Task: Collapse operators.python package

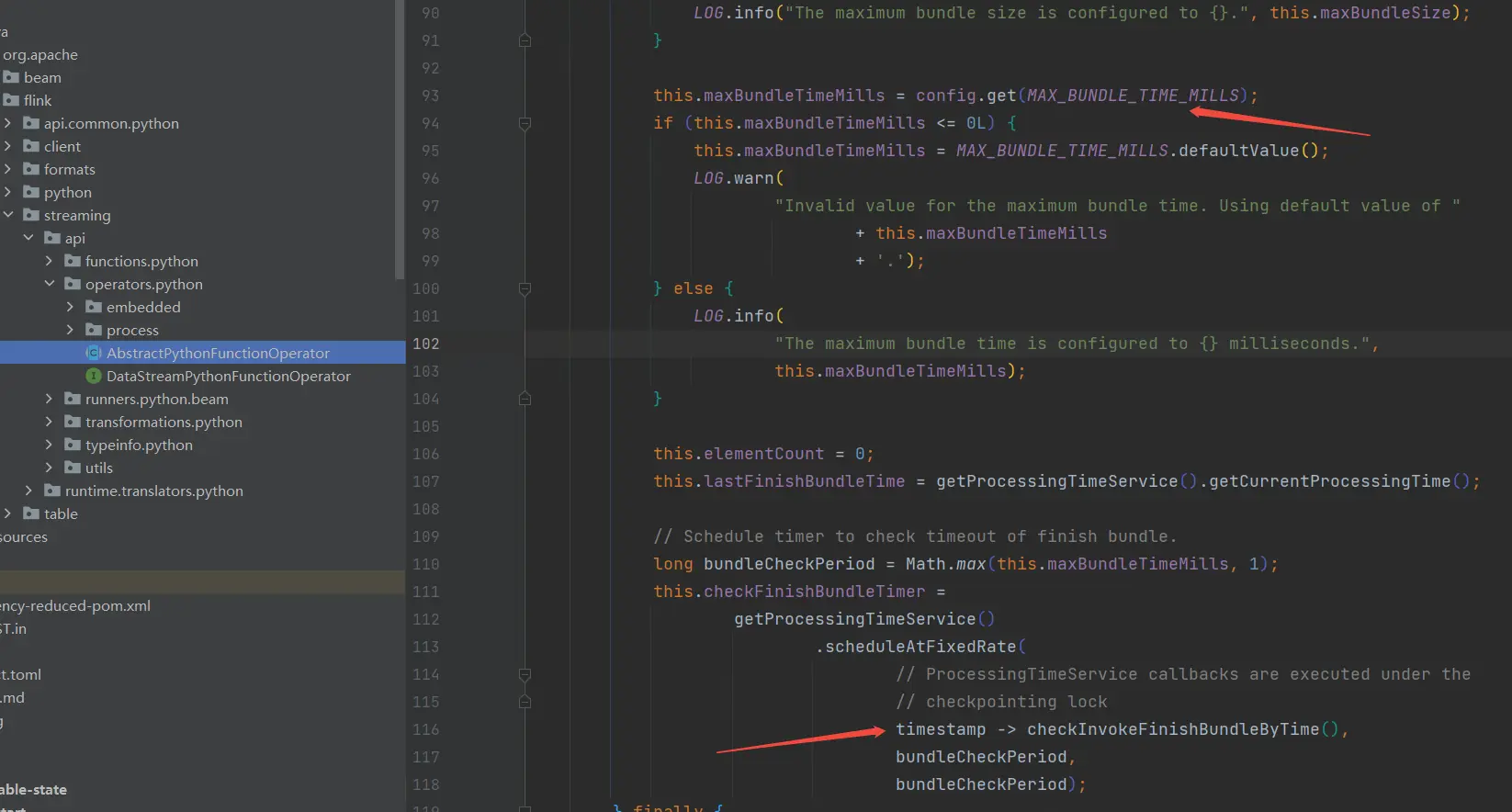Action: (x=50, y=284)
